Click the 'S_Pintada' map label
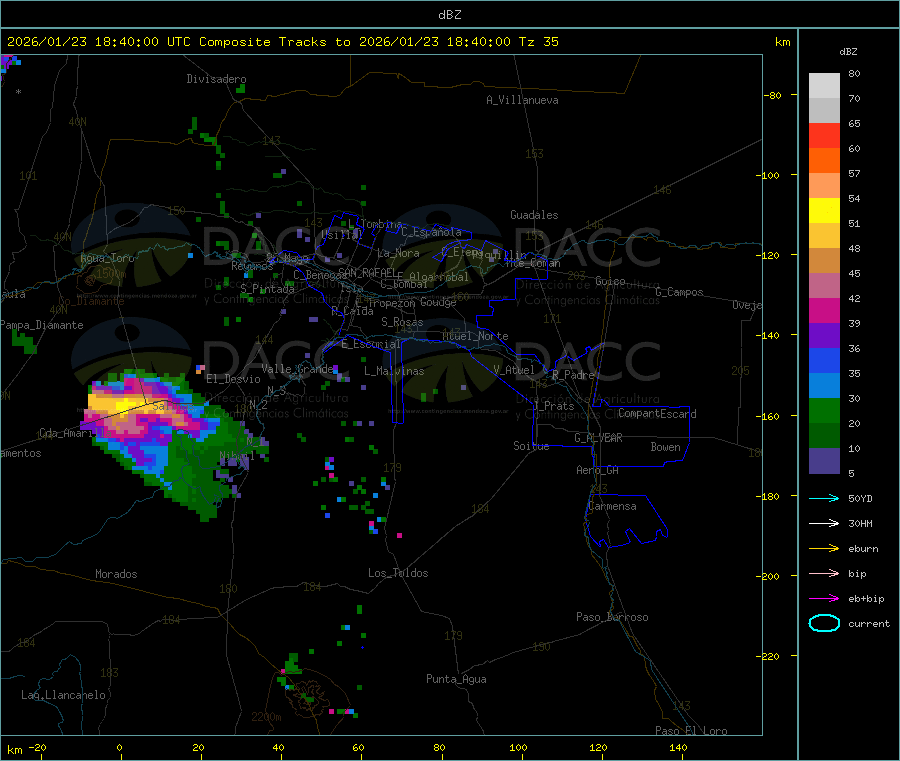Viewport: 900px width, 761px height. pos(267,289)
